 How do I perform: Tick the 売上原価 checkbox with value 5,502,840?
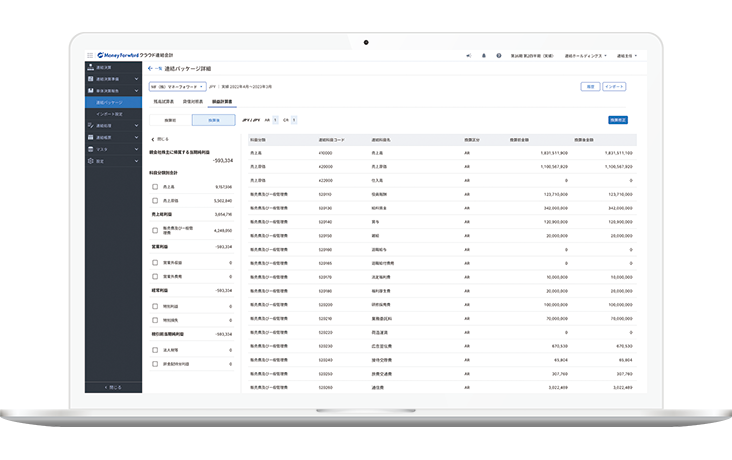pyautogui.click(x=155, y=201)
